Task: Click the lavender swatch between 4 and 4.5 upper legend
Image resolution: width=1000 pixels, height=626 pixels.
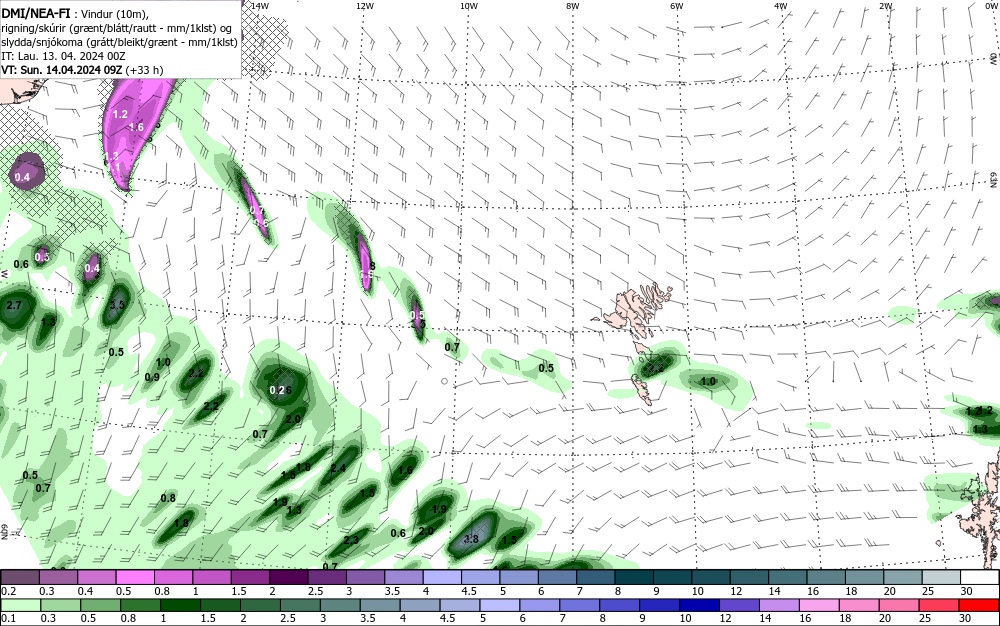Action: coord(442,577)
